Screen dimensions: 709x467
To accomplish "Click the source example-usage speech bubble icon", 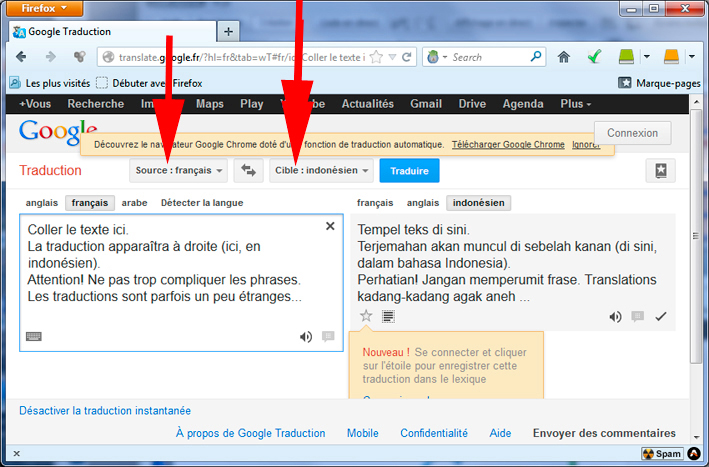I will [x=328, y=336].
